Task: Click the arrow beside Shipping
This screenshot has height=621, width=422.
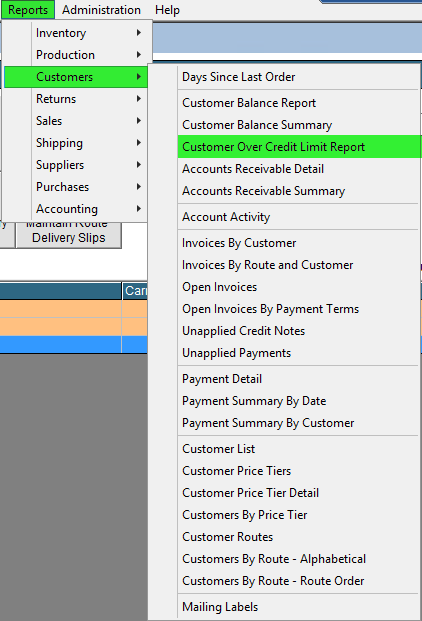Action: tap(139, 142)
